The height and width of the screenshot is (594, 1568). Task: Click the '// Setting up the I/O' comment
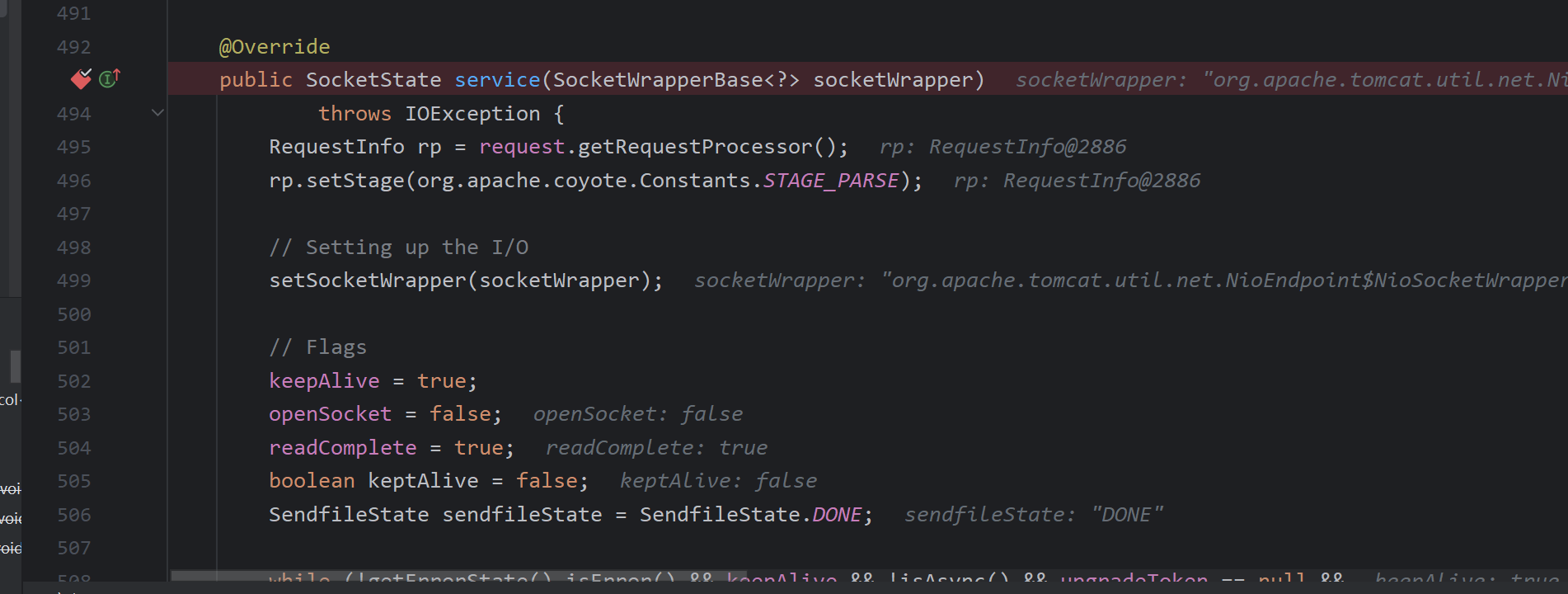click(x=398, y=247)
